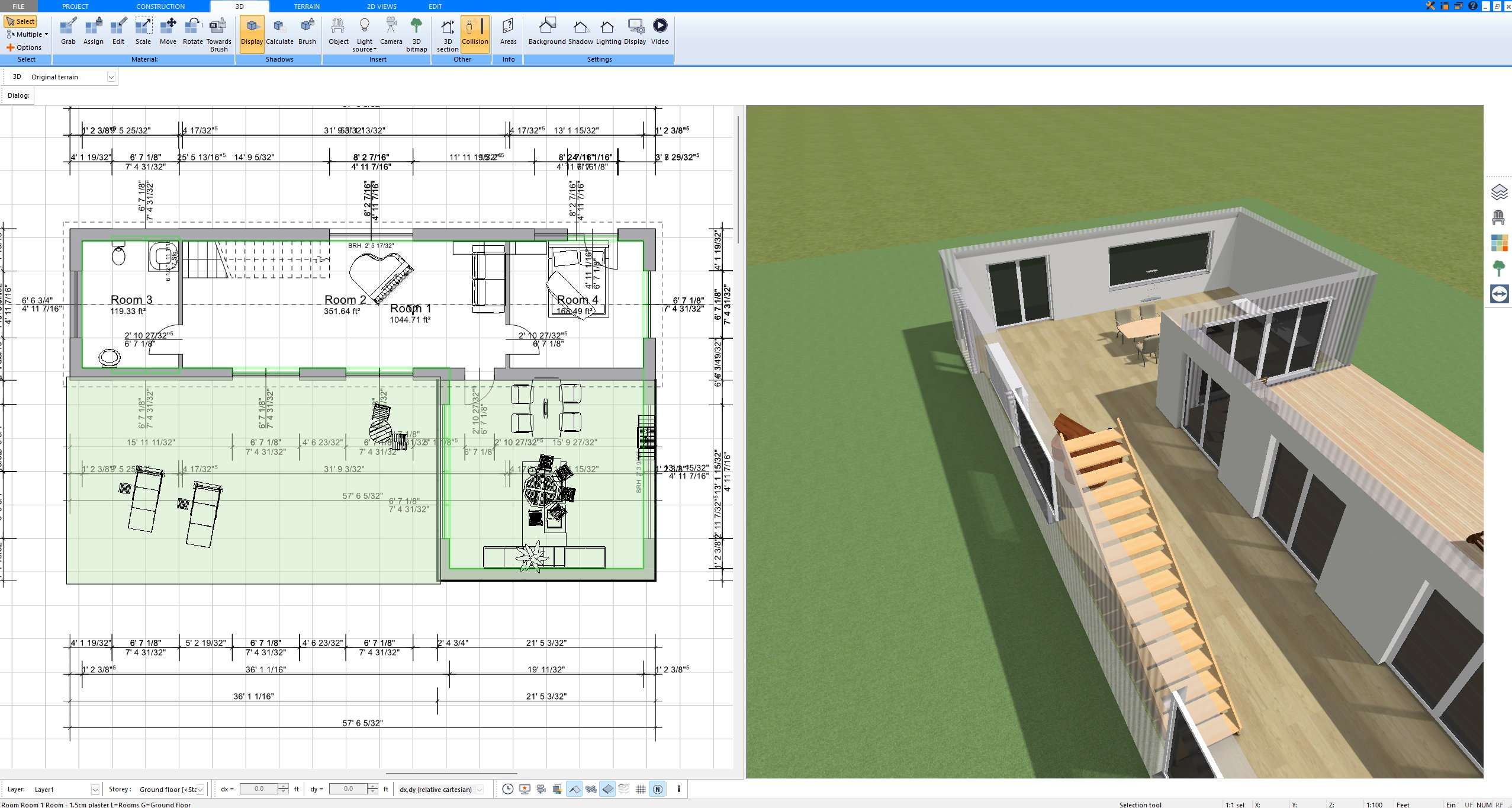This screenshot has height=808, width=1512.
Task: Use the Rotate material tool
Action: tap(192, 32)
